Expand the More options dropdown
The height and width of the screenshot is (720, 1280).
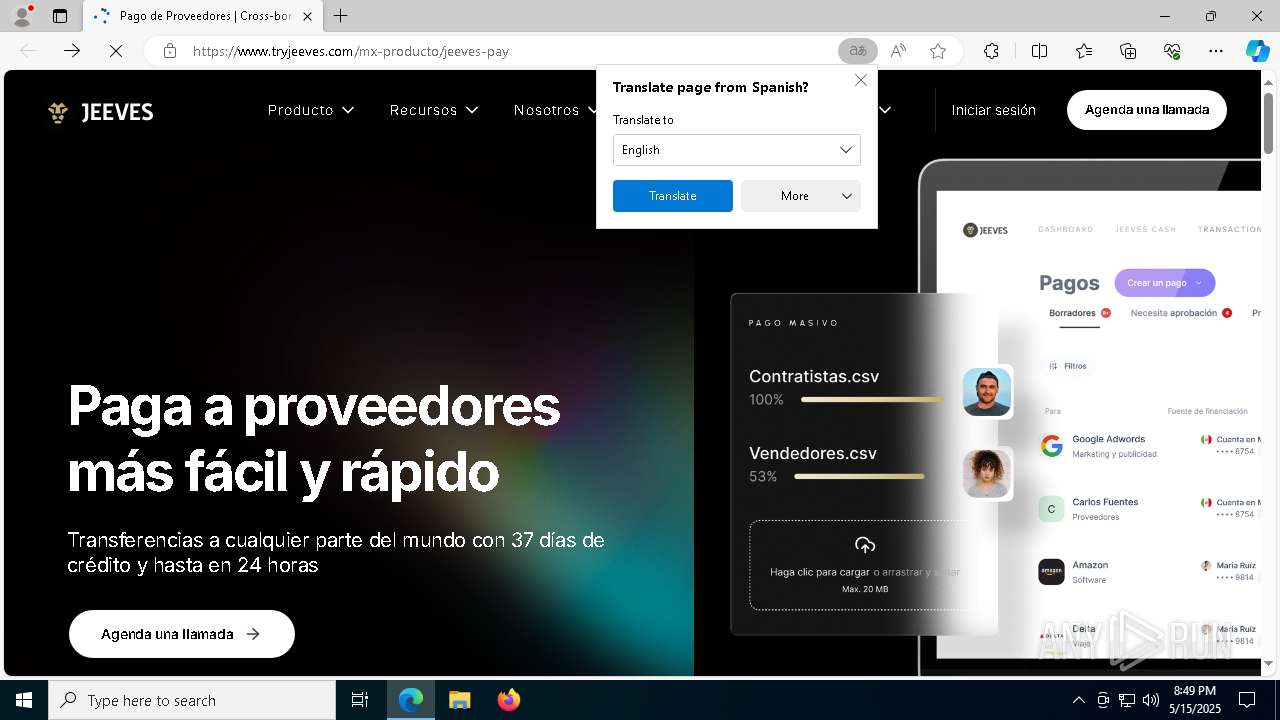click(801, 196)
